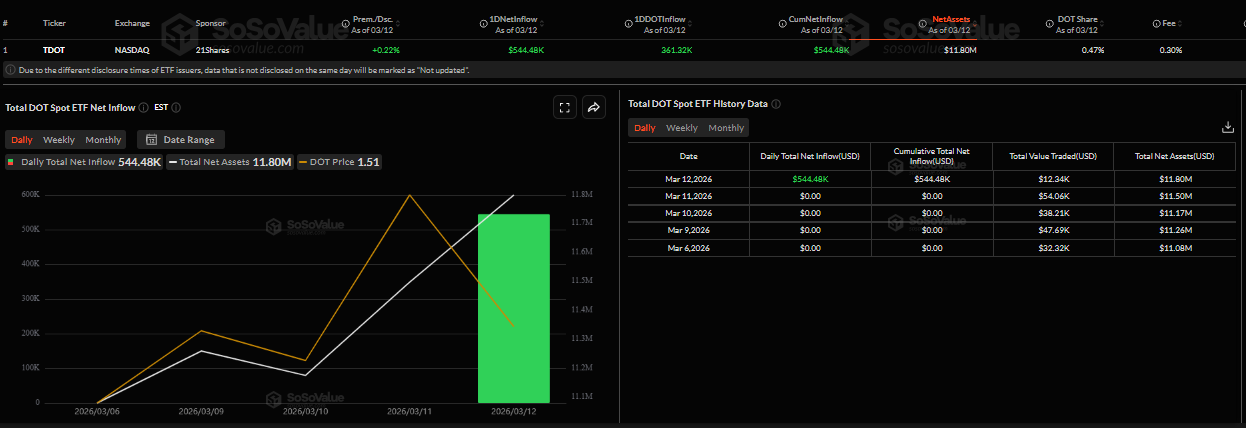Click the info icon on disclosure notice

tap(10, 70)
